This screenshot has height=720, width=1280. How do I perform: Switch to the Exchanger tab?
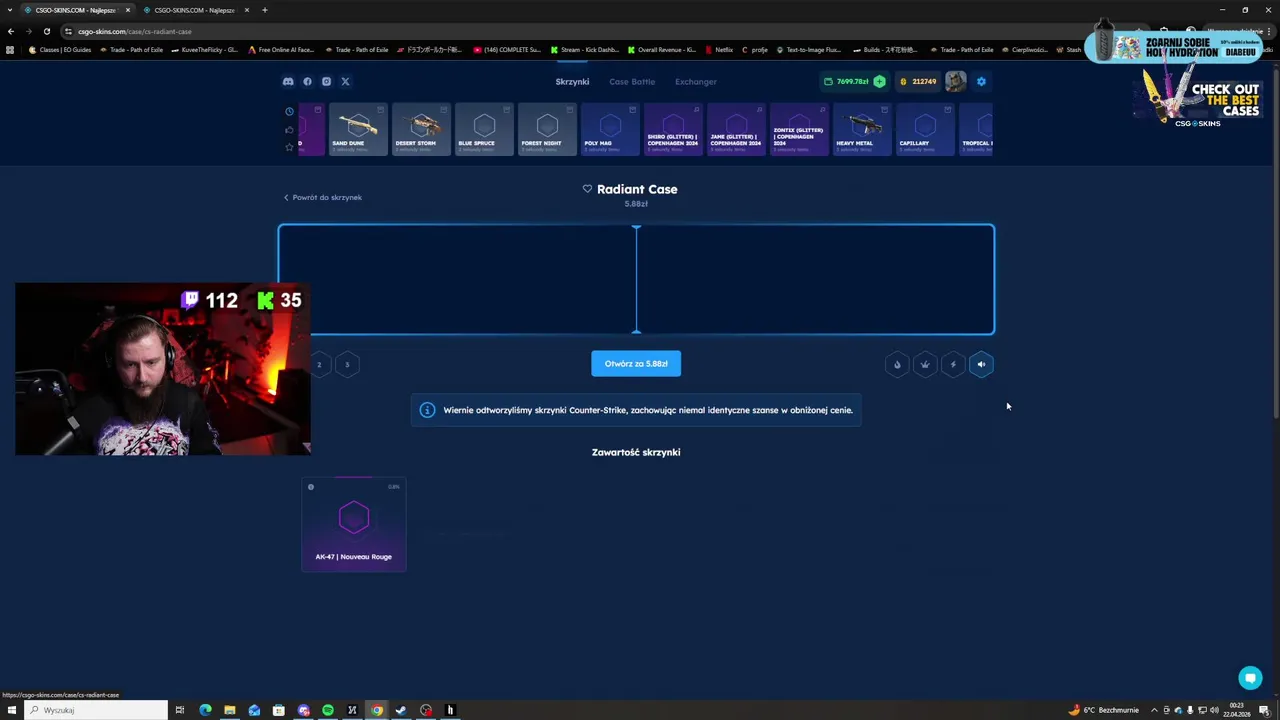tap(696, 82)
